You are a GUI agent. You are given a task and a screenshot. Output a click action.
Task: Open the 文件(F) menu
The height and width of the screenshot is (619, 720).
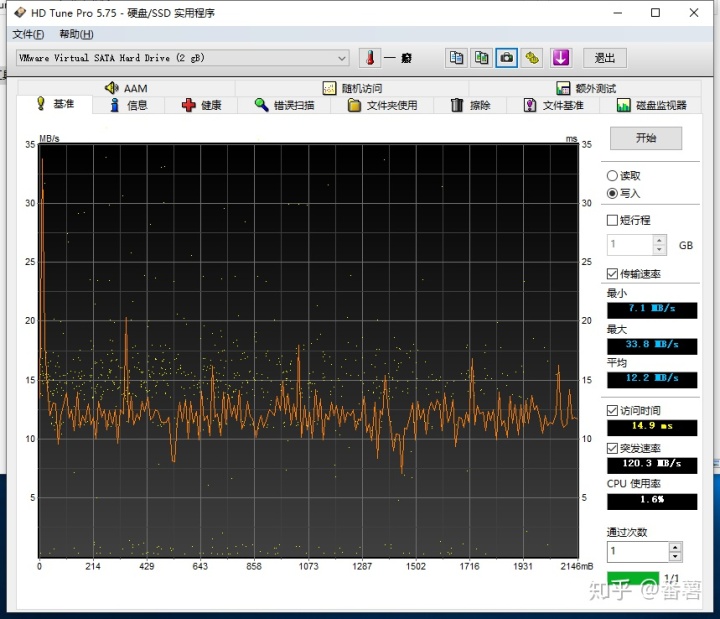tap(28, 34)
